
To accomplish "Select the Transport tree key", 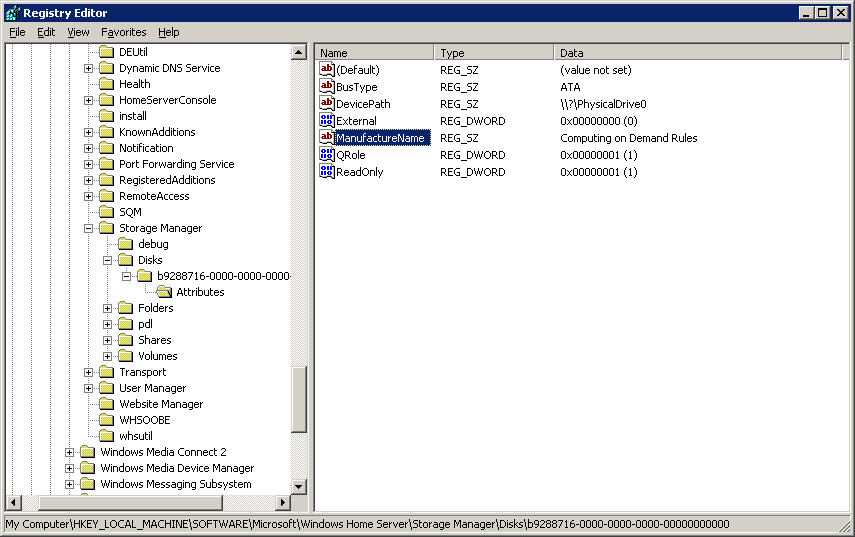I will 142,372.
